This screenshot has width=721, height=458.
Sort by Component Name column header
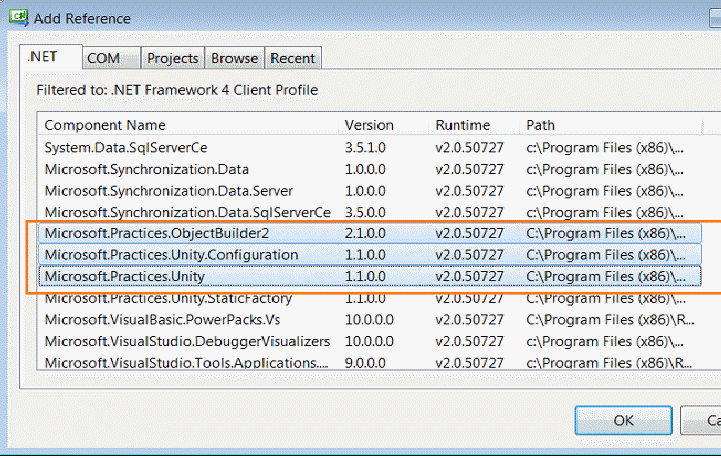pos(189,125)
